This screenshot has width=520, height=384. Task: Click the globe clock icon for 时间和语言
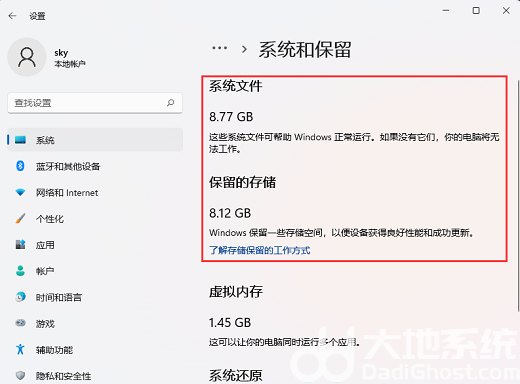[x=20, y=297]
